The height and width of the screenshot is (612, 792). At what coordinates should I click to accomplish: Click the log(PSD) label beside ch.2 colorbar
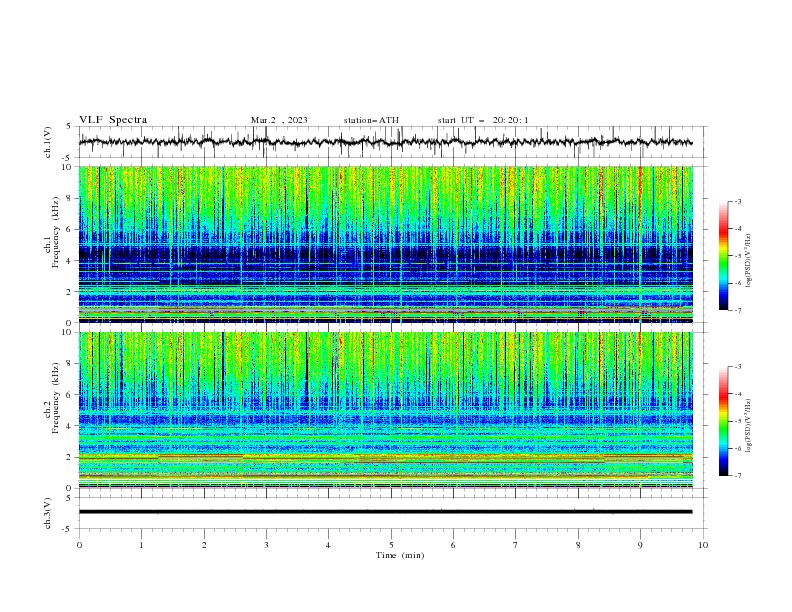point(748,426)
